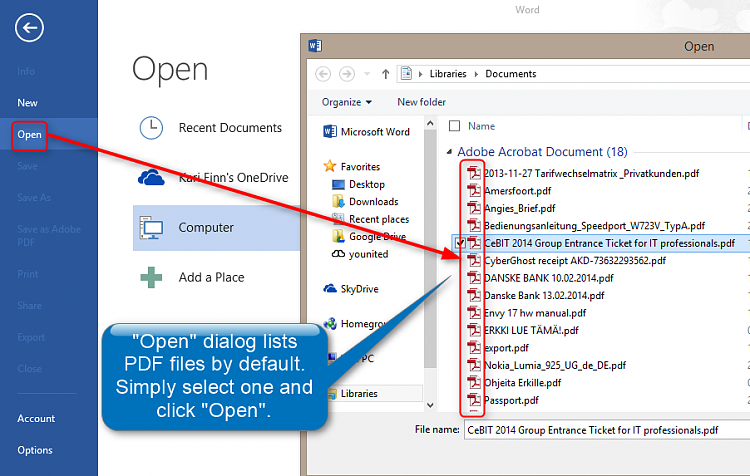This screenshot has height=476, width=750.
Task: Select Kari Finn's OneDrive location
Action: click(233, 177)
